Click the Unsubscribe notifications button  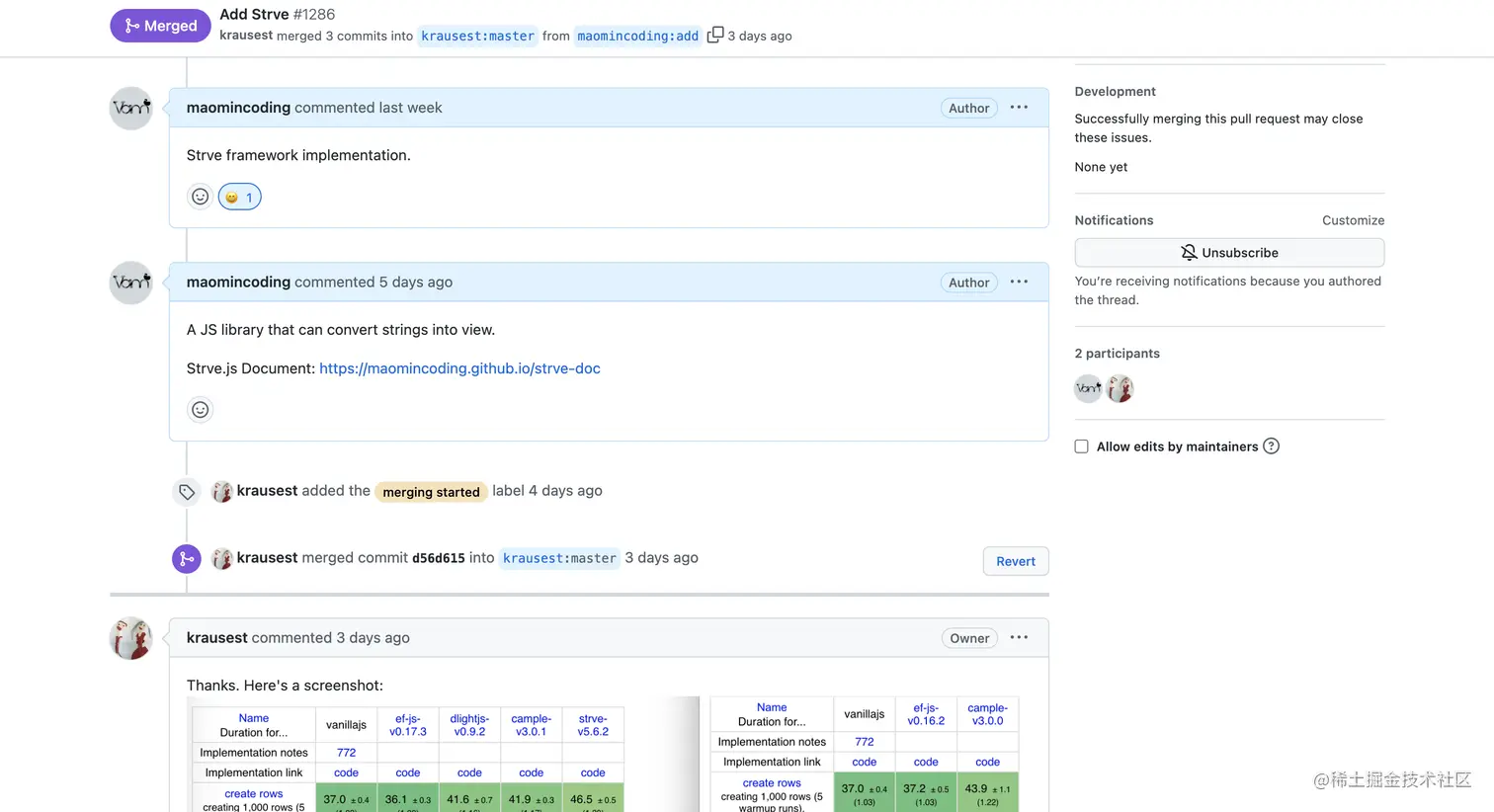click(1229, 253)
